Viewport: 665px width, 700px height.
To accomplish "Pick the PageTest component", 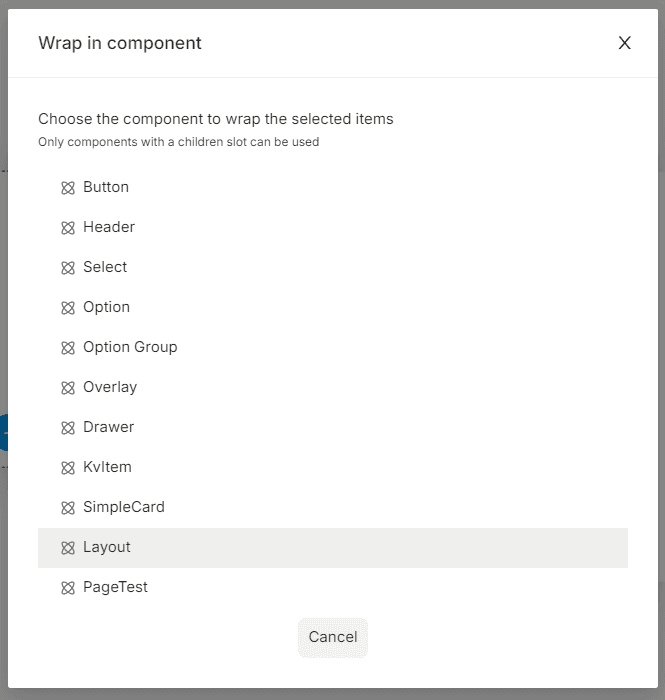I will 333,588.
